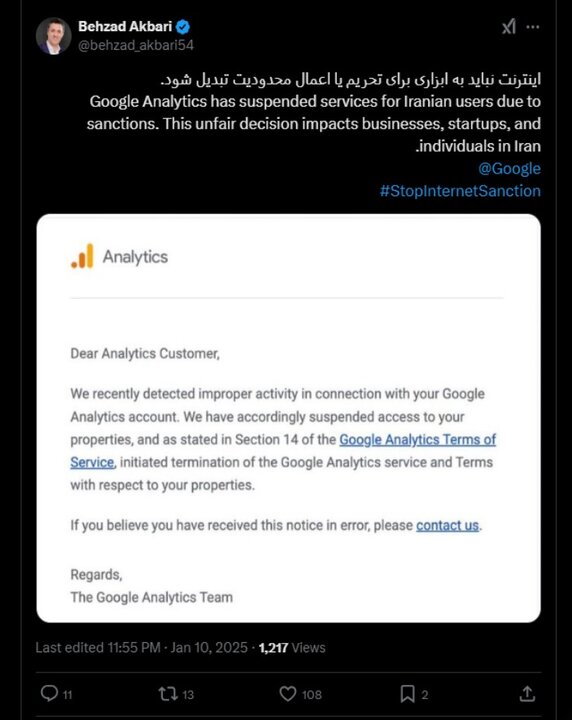
Task: Open Behzad Akbari's profile picture
Action: pyautogui.click(x=54, y=36)
